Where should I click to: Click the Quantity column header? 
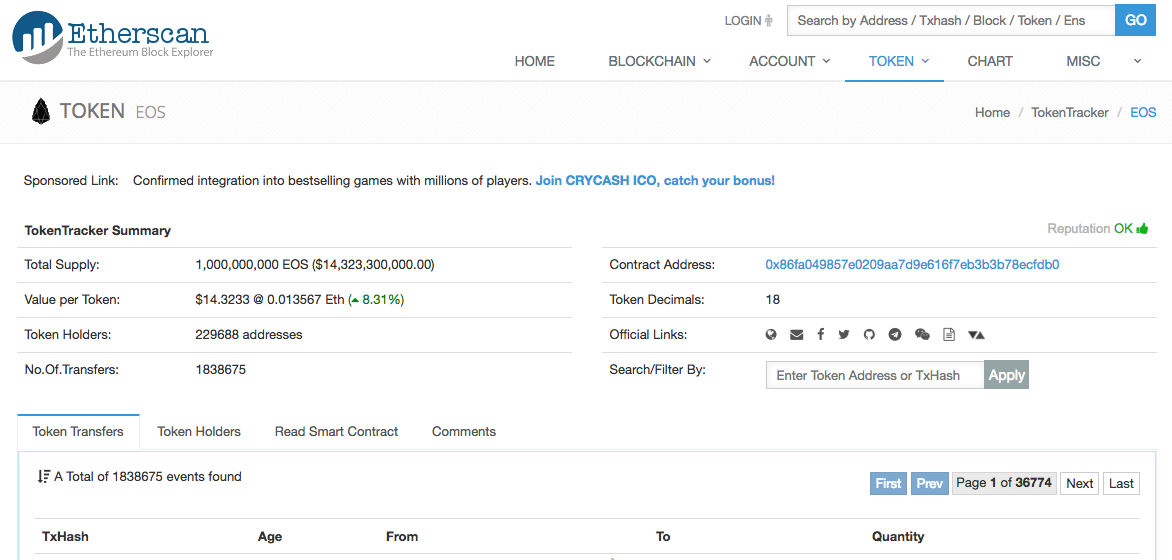[898, 536]
